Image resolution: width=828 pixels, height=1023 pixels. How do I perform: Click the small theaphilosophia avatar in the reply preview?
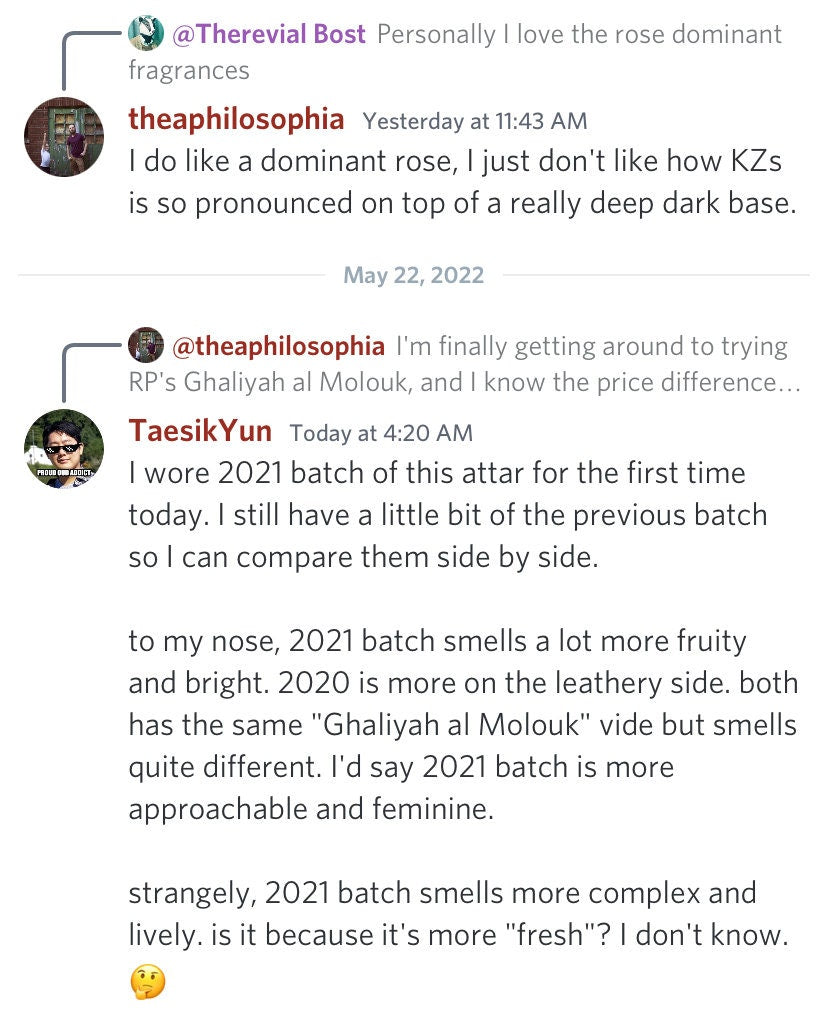point(146,346)
